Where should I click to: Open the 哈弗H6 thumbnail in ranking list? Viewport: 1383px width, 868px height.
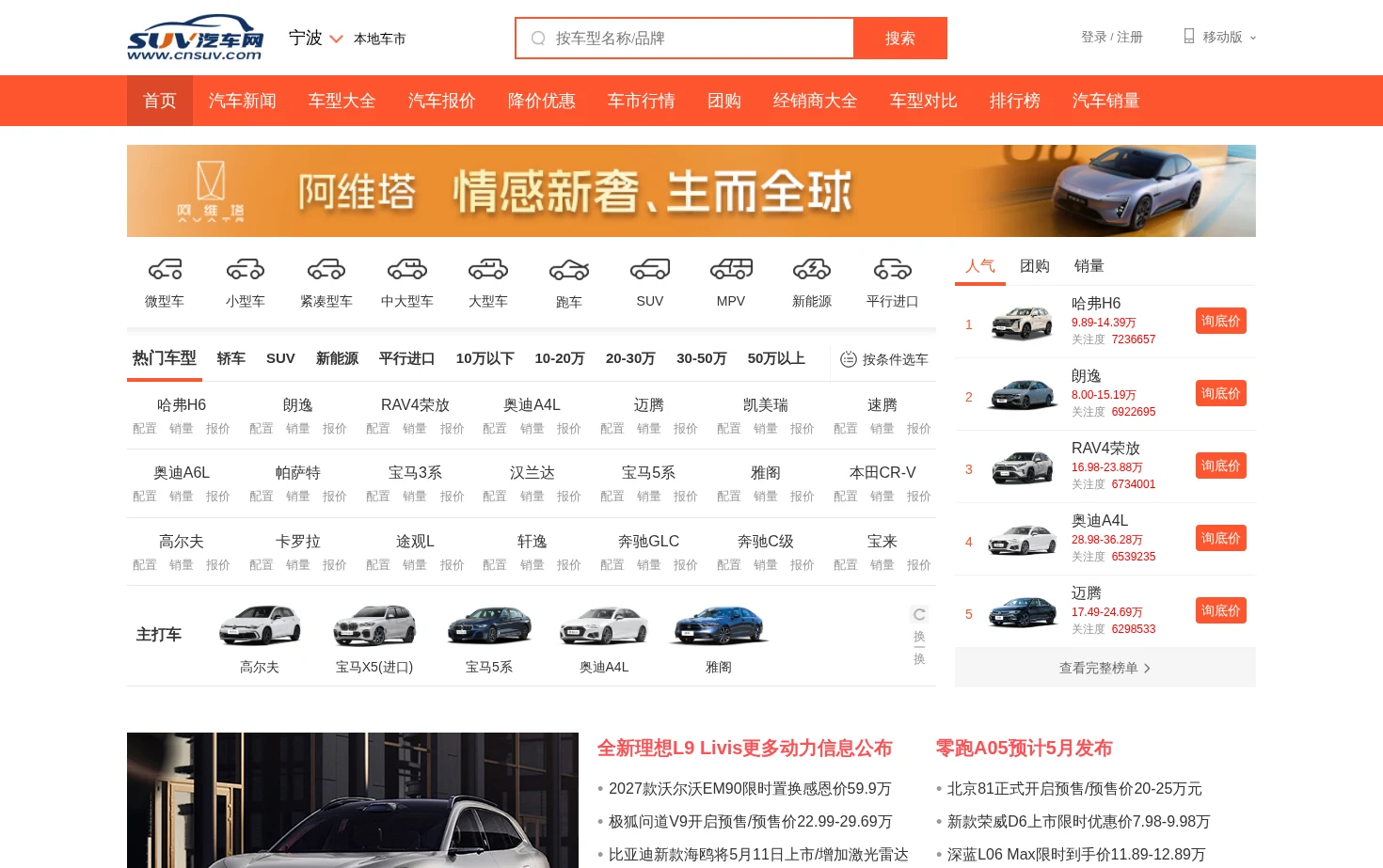[x=1023, y=323]
